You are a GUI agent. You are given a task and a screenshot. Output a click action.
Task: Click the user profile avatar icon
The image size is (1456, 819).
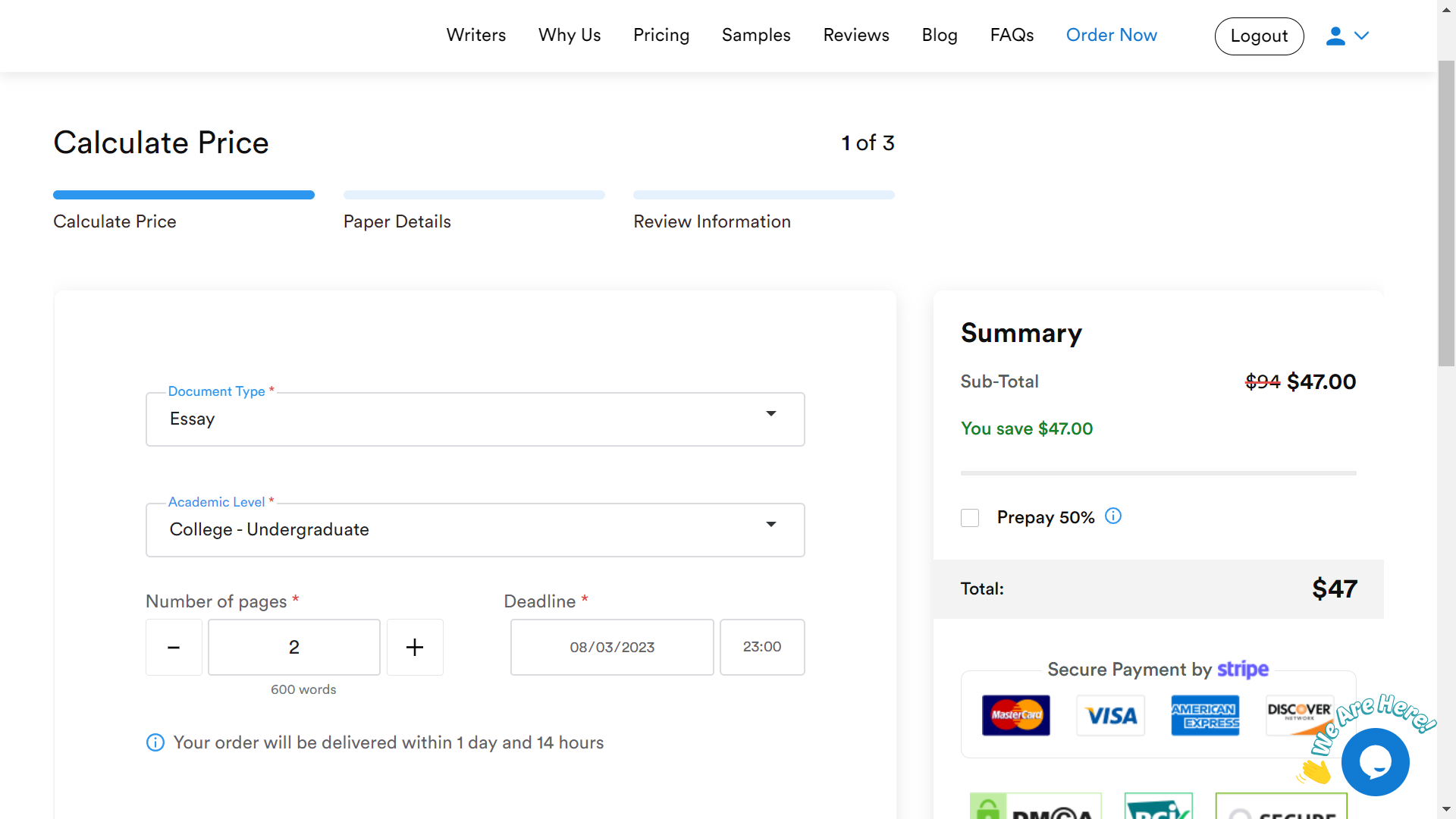pos(1335,36)
